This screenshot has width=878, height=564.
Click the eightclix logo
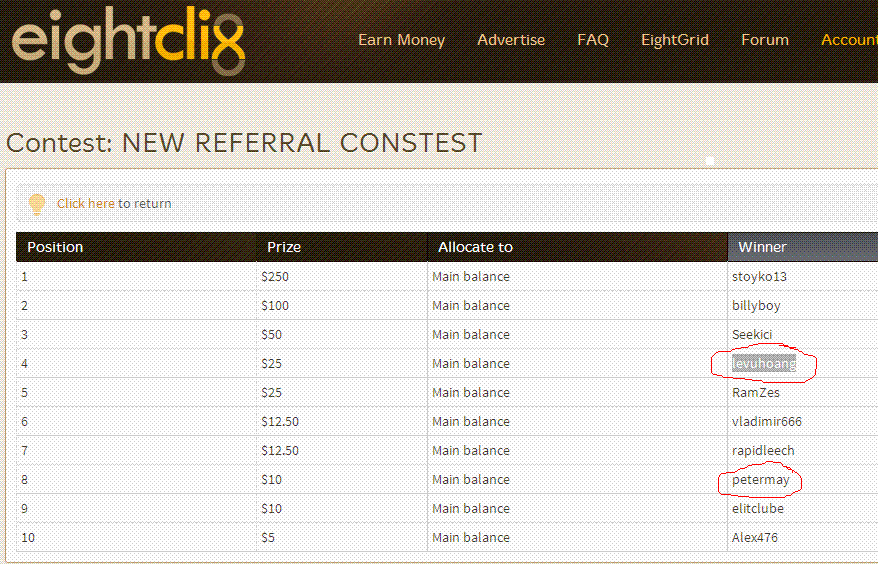(x=128, y=42)
